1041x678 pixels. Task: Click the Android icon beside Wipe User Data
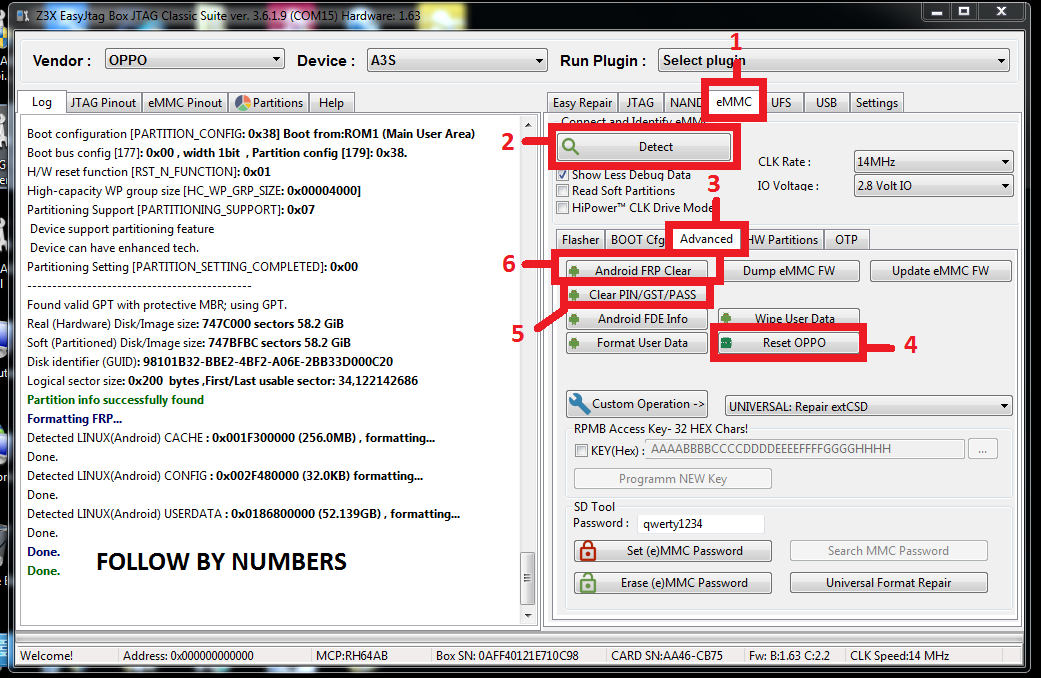coord(726,319)
